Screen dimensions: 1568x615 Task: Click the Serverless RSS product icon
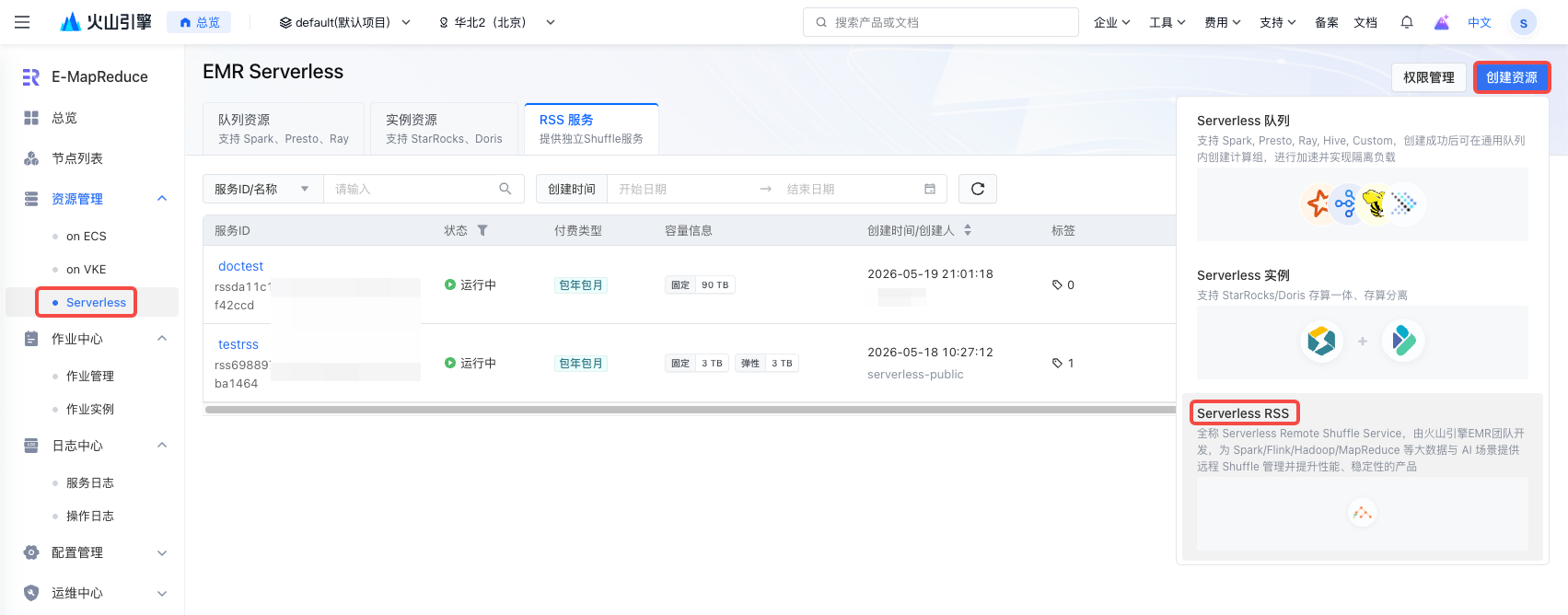[1363, 512]
